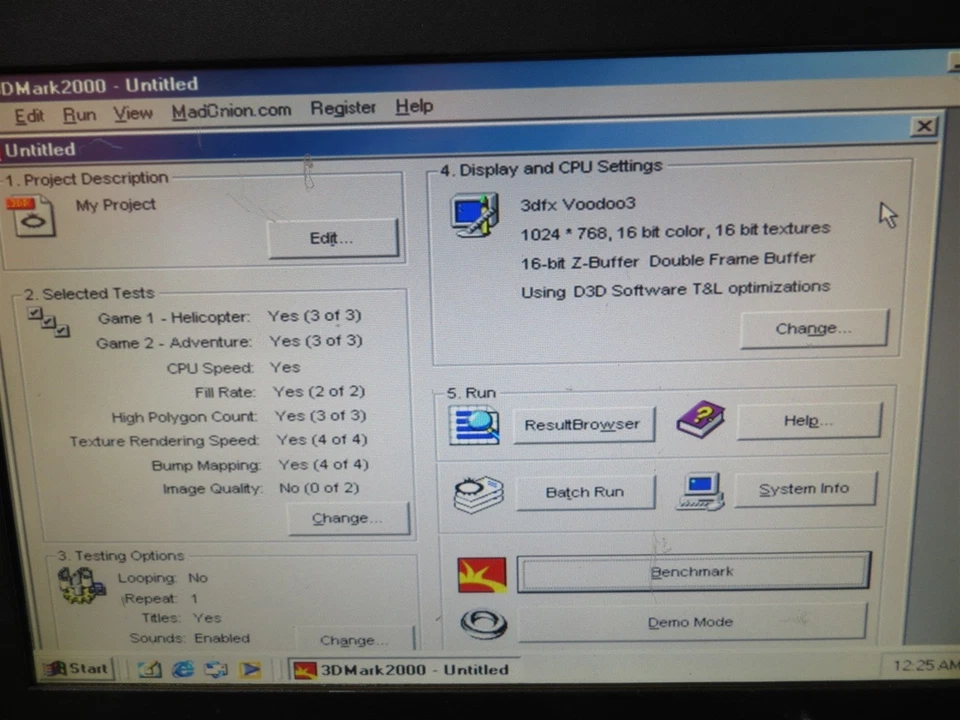This screenshot has width=960, height=720.
Task: Select 3DMark2000 - Untitled taskbar button
Action: point(404,670)
